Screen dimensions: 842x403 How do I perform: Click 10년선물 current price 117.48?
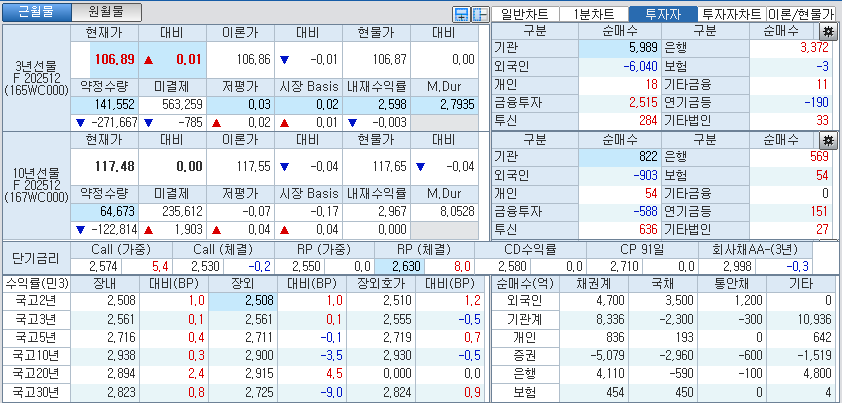pyautogui.click(x=114, y=167)
